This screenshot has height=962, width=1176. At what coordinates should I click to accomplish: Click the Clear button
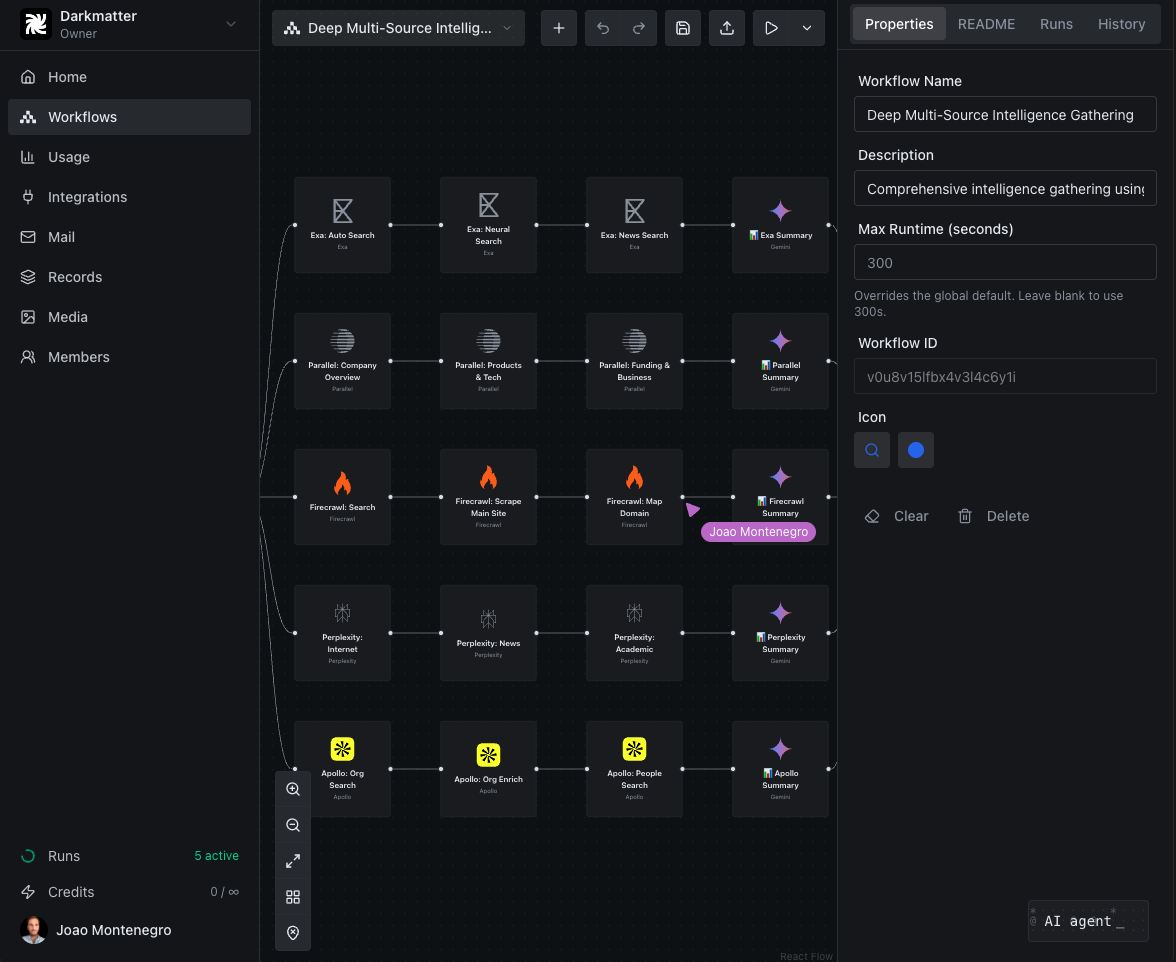pyautogui.click(x=896, y=516)
